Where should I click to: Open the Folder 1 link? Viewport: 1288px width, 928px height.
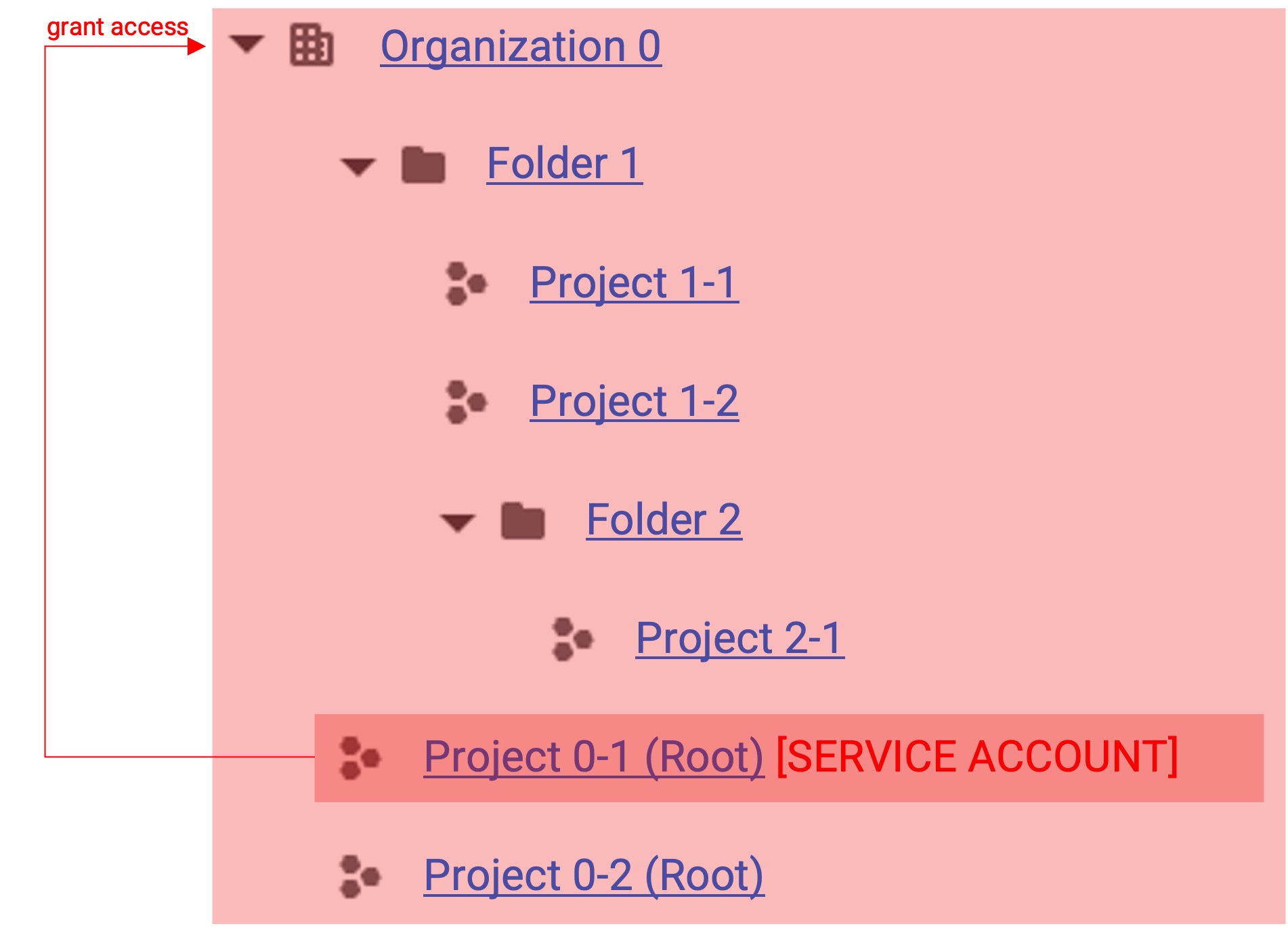tap(565, 165)
